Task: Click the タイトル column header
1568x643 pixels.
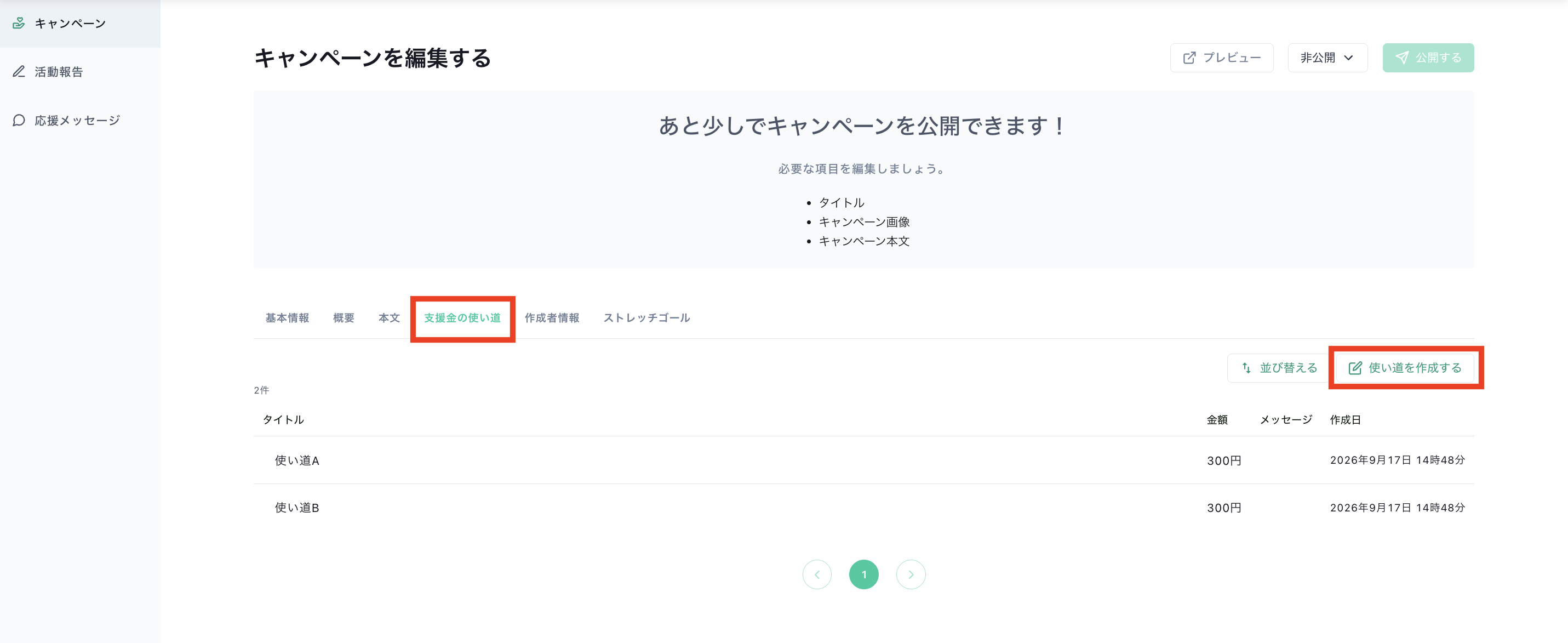Action: pos(283,419)
